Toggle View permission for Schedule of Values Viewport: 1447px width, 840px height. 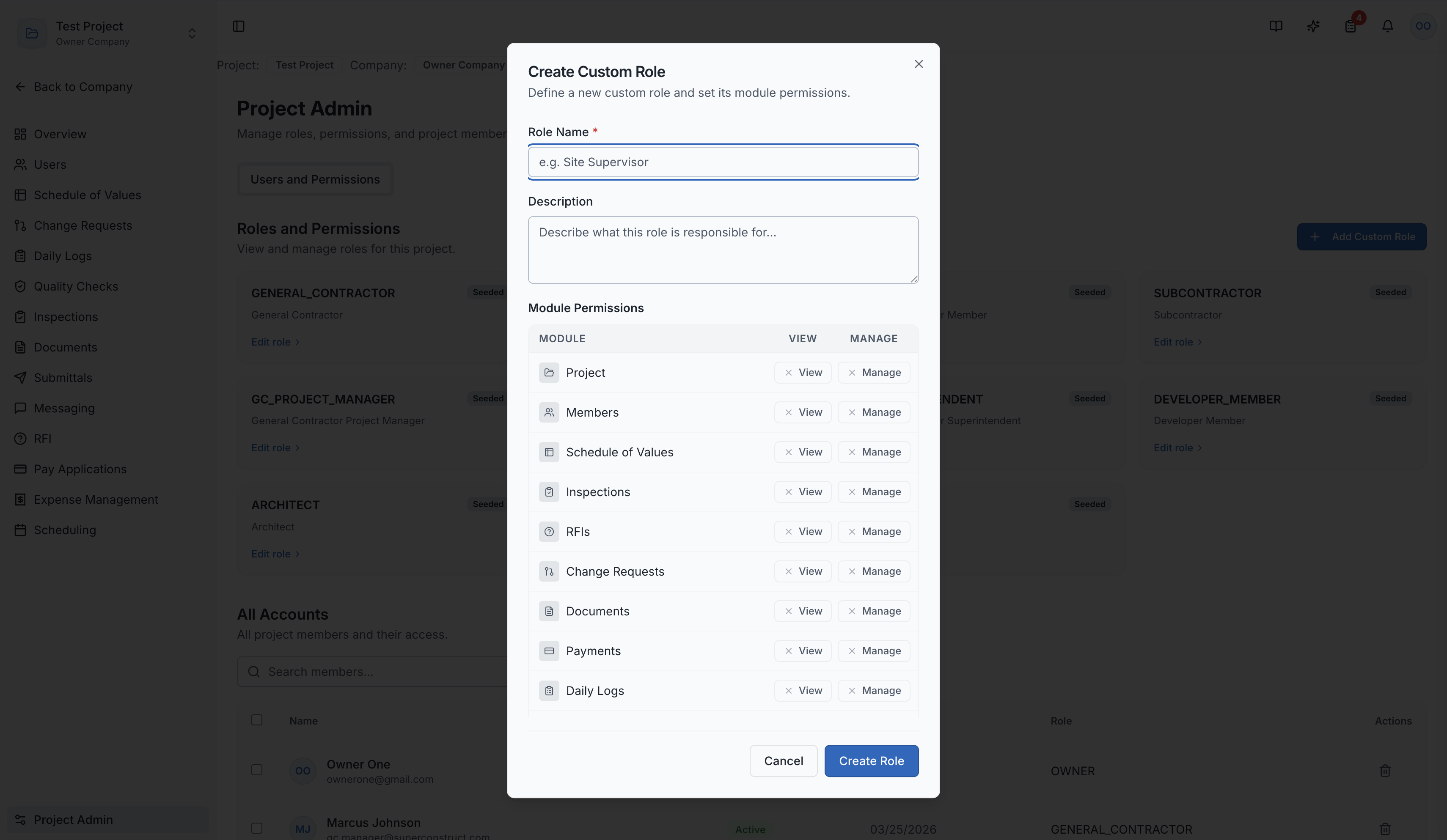(803, 452)
